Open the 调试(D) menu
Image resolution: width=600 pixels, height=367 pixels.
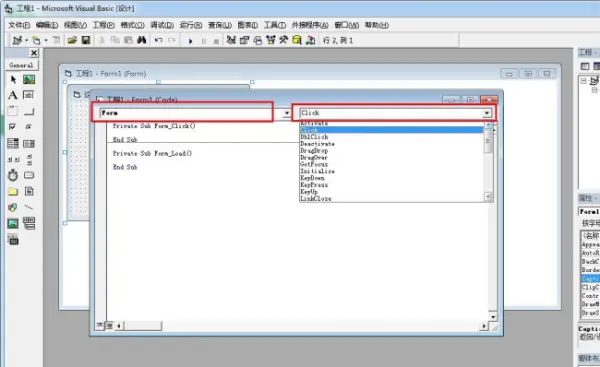pos(162,25)
